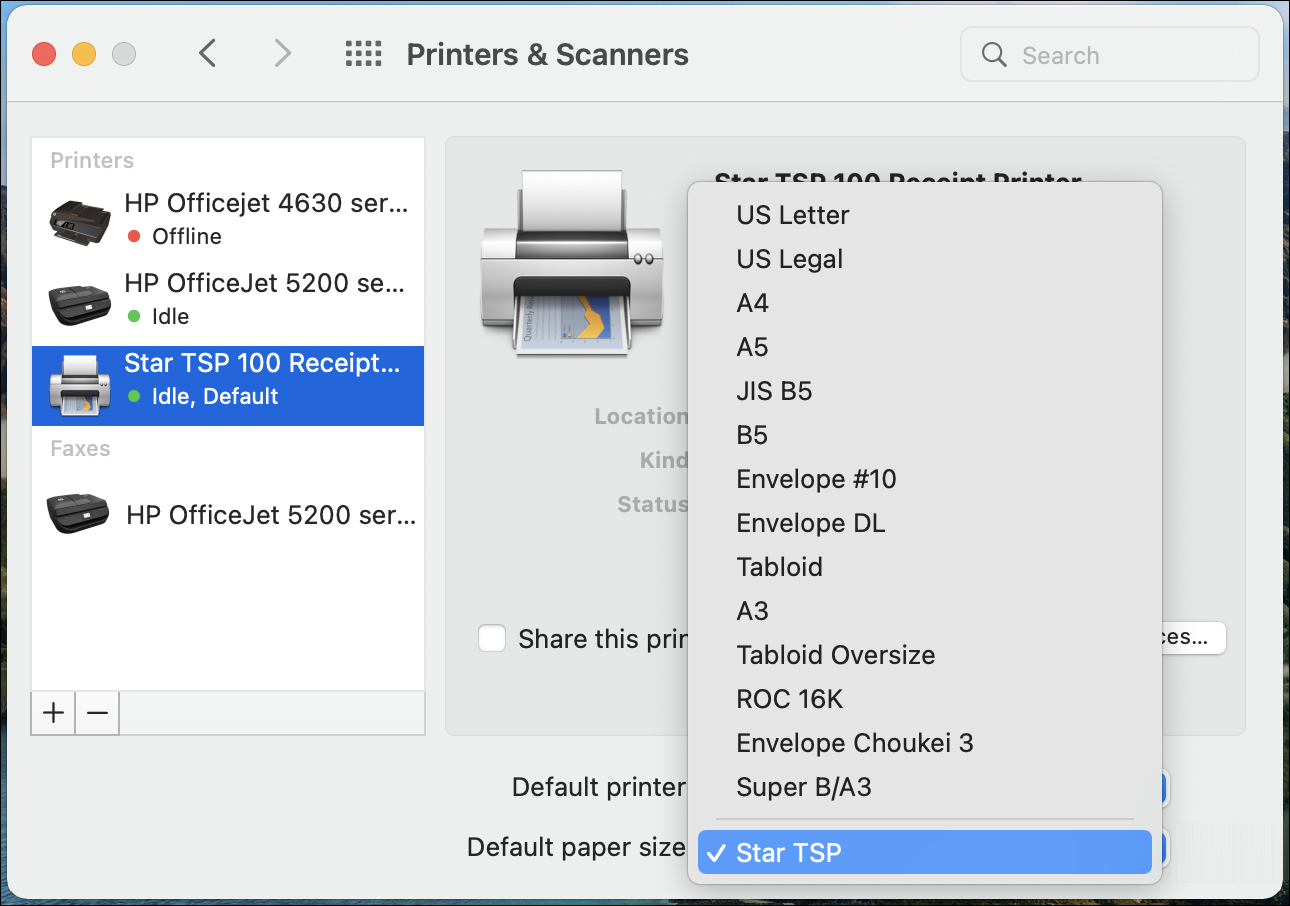Go back with the left chevron
Image resolution: width=1290 pixels, height=906 pixels.
(208, 54)
